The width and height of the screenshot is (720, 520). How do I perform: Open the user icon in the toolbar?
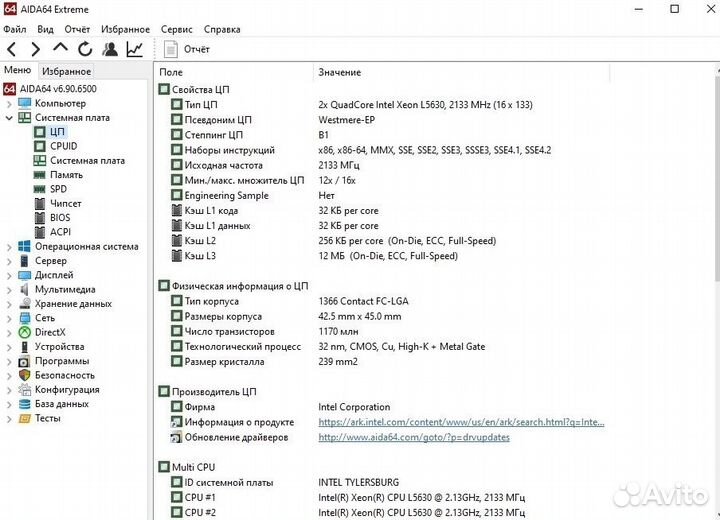tap(110, 49)
